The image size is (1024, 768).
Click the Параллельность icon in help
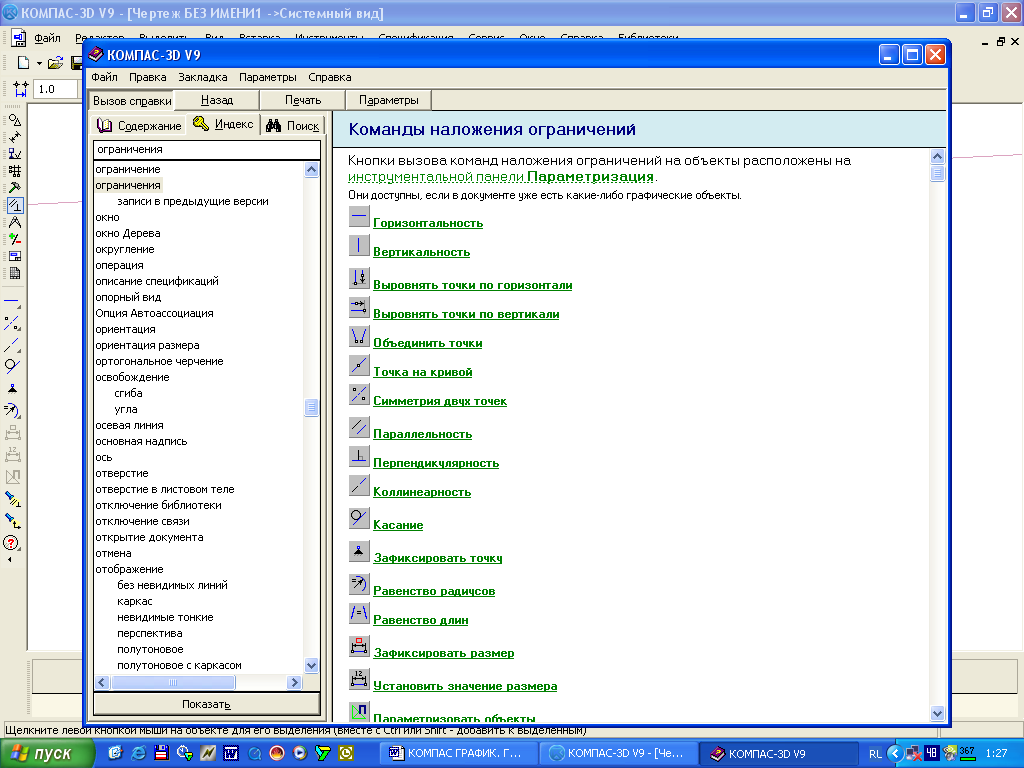coord(359,427)
